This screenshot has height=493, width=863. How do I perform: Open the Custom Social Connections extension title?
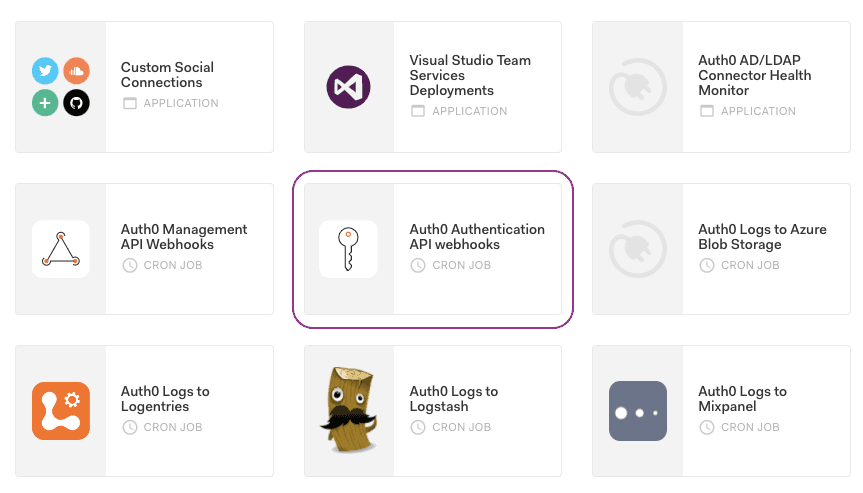click(167, 75)
